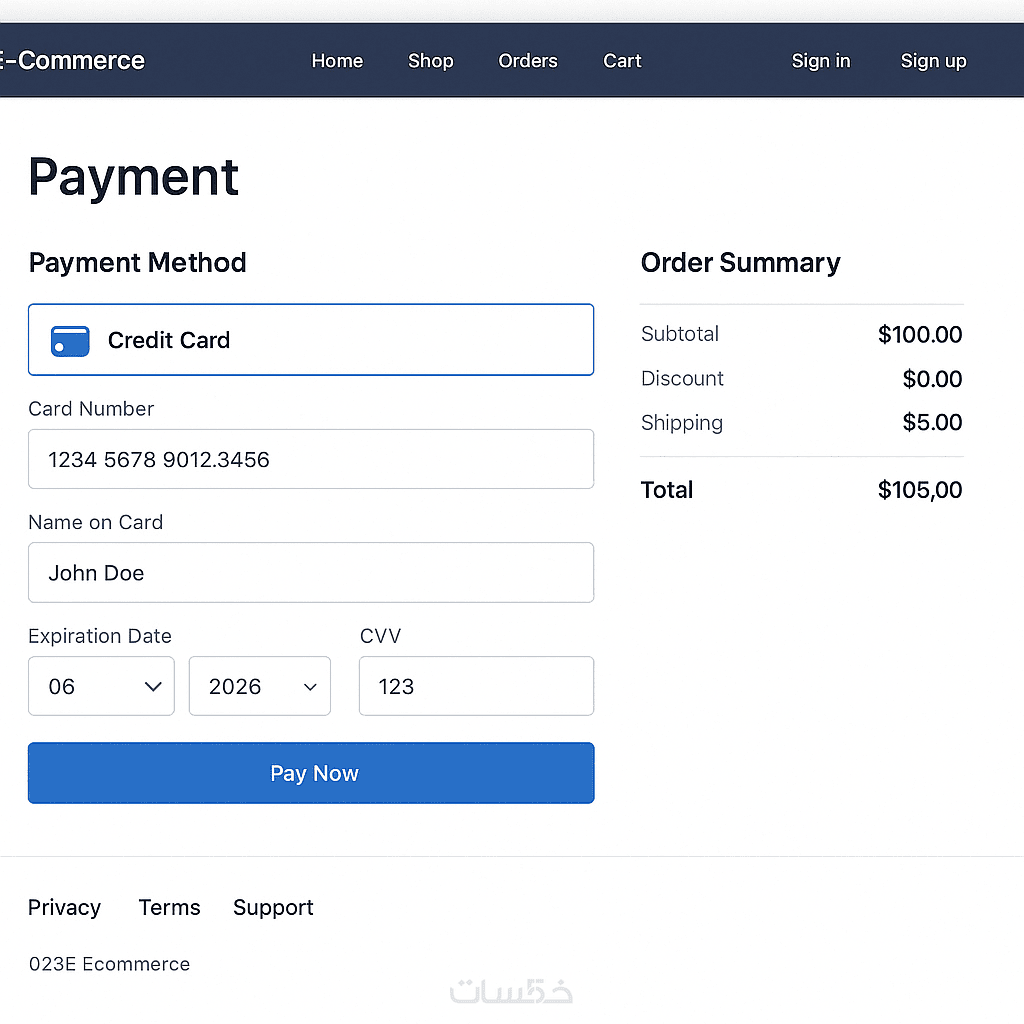
Task: Click the credit card icon
Action: click(x=70, y=341)
